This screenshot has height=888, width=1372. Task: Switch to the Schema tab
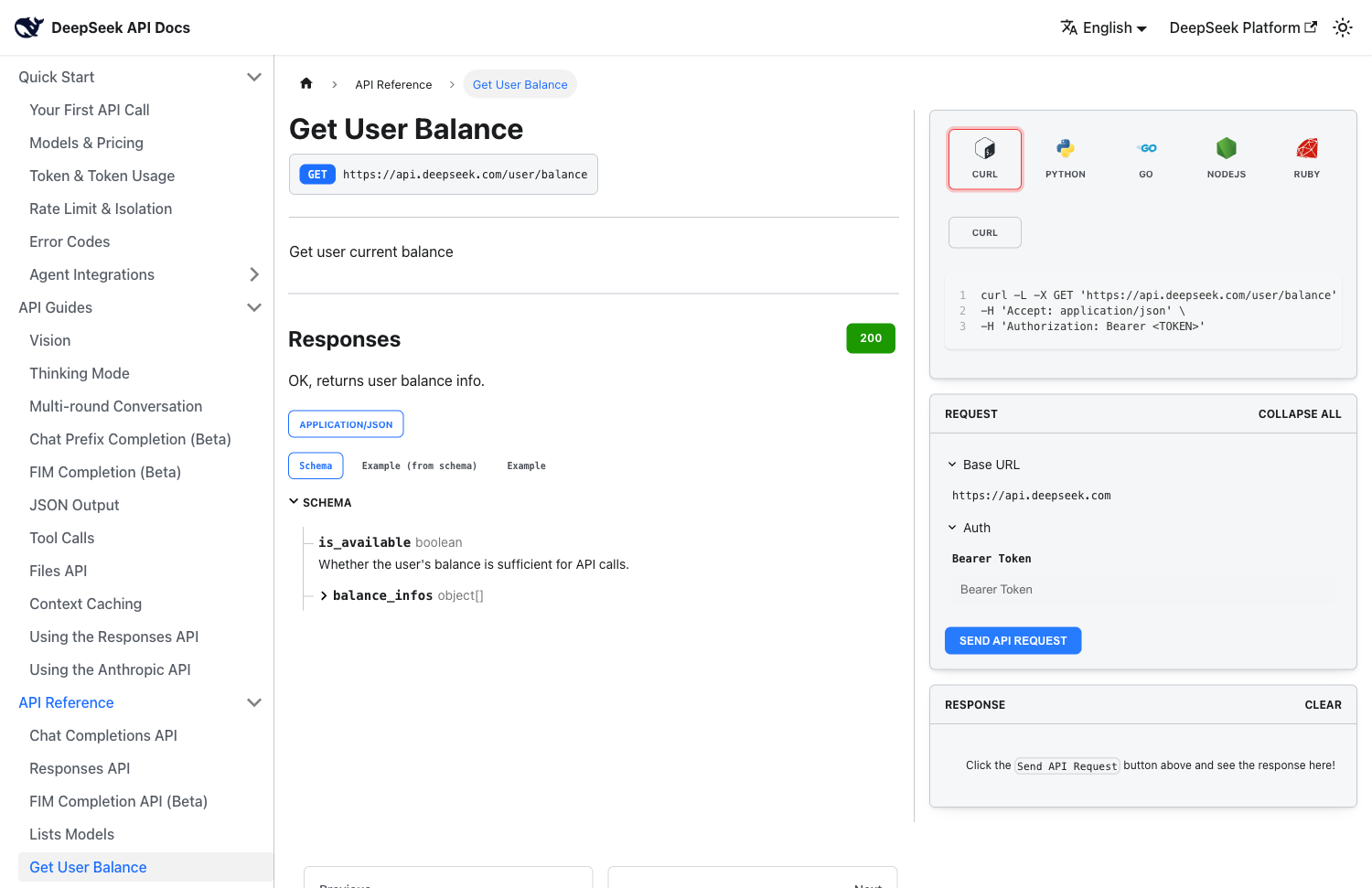(316, 465)
